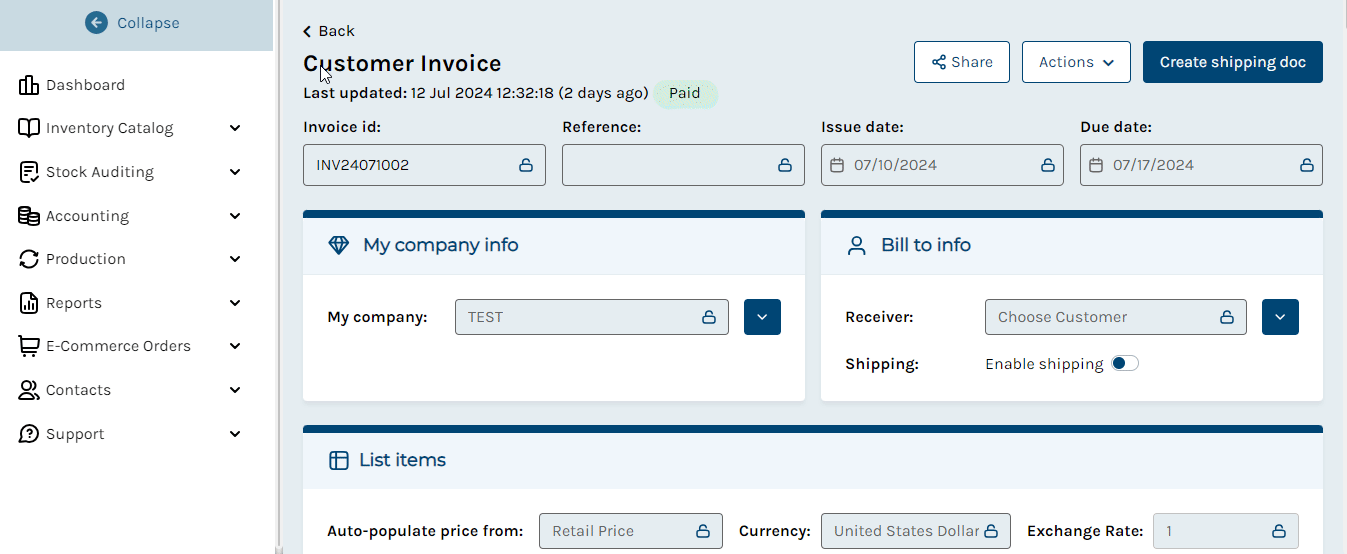Click the Reference input field
This screenshot has width=1347, height=554.
point(683,165)
